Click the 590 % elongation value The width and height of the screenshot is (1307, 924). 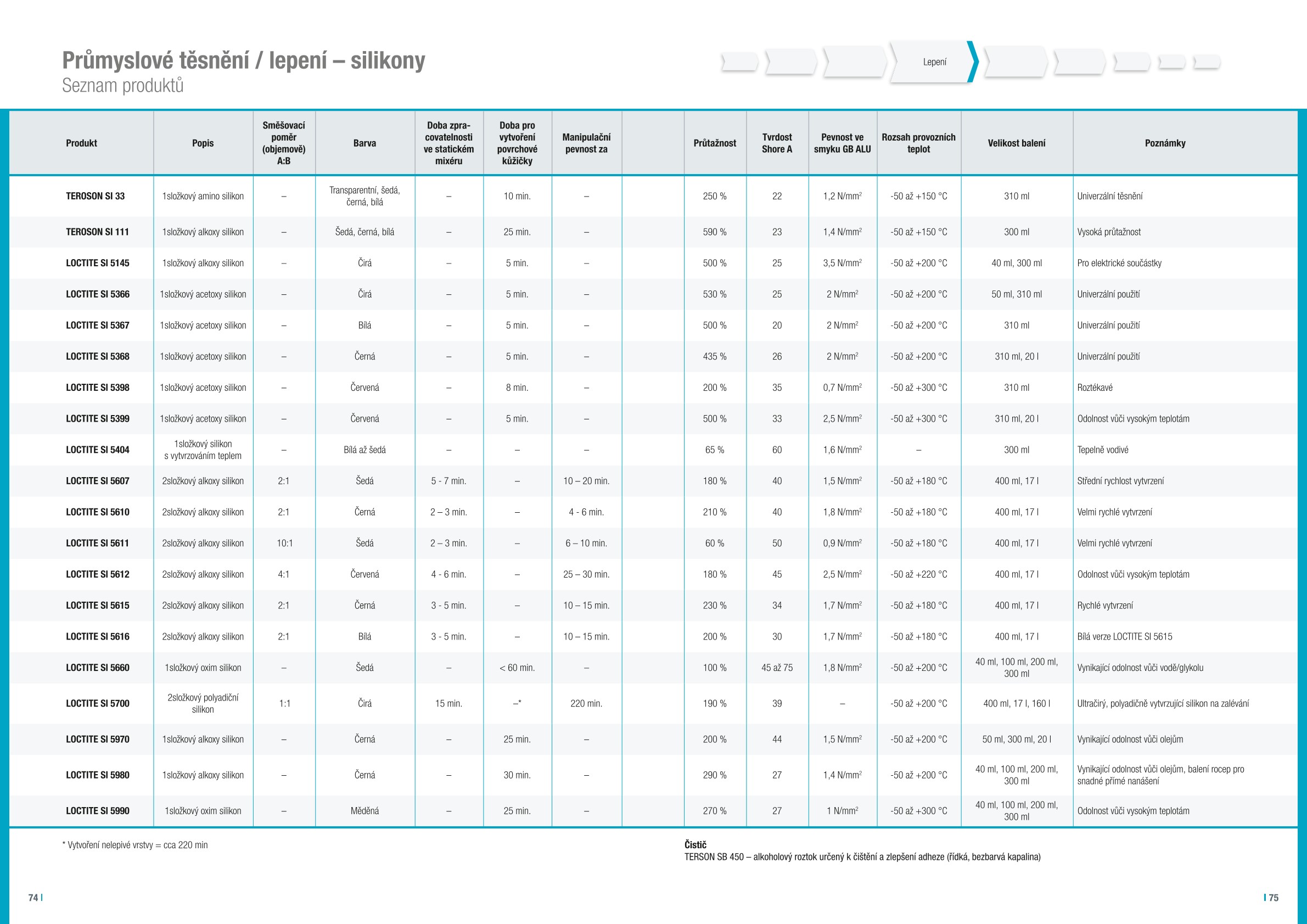(715, 232)
